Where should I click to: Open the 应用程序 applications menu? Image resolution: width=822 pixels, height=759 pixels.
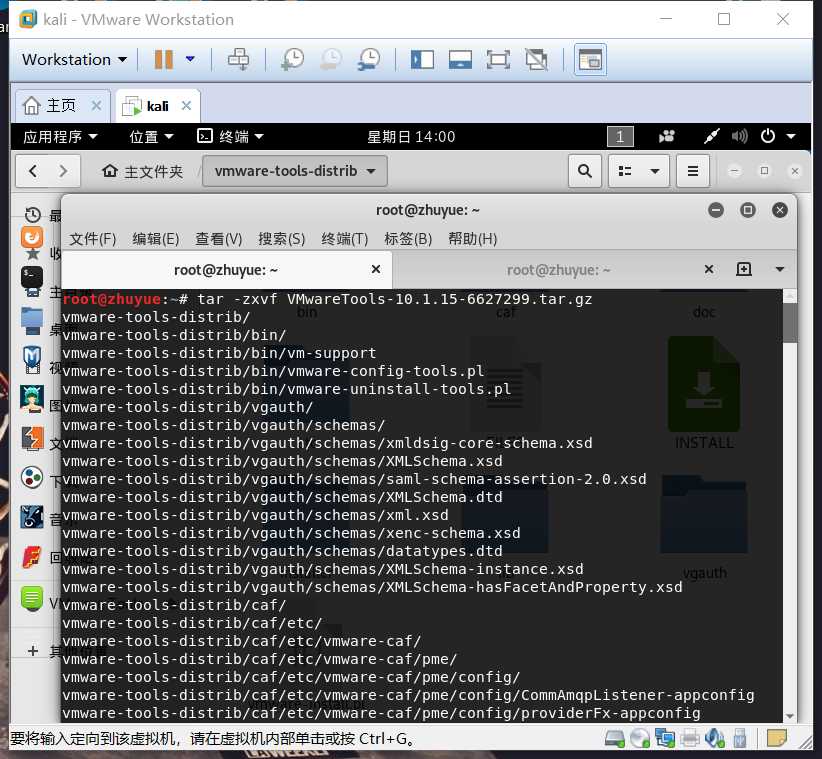(60, 137)
